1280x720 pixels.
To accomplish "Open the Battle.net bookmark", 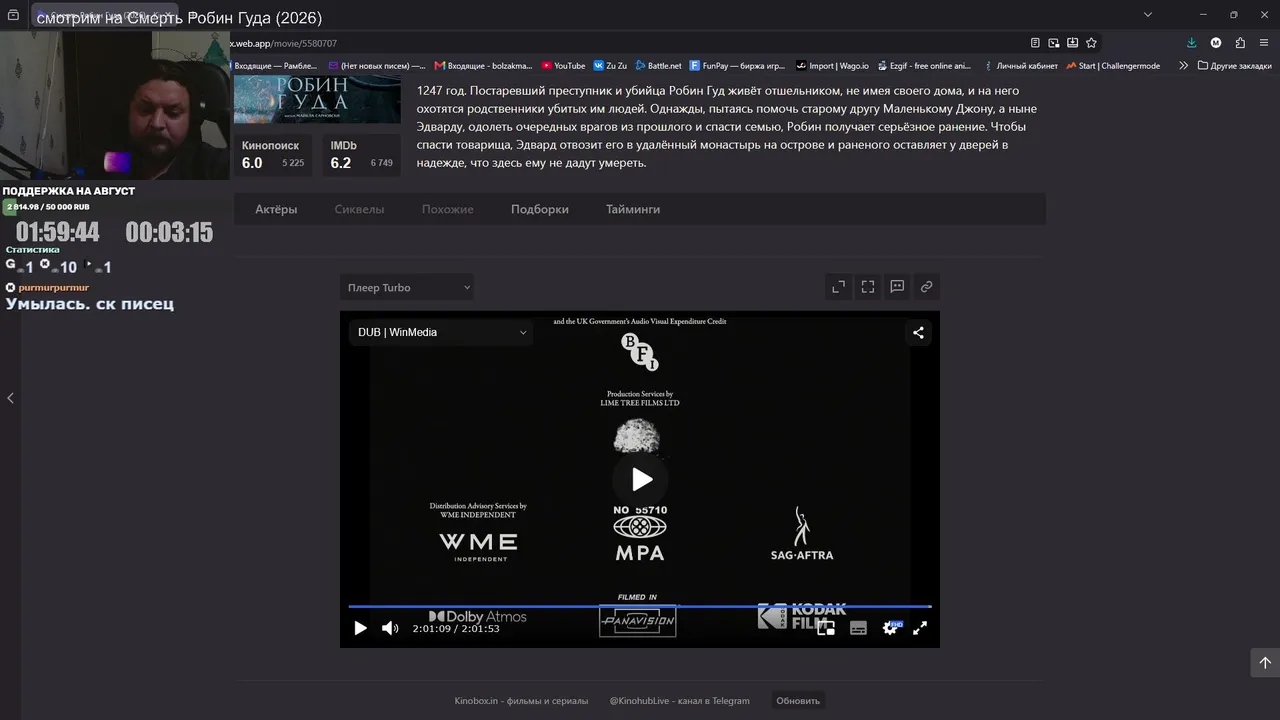I will (x=658, y=66).
